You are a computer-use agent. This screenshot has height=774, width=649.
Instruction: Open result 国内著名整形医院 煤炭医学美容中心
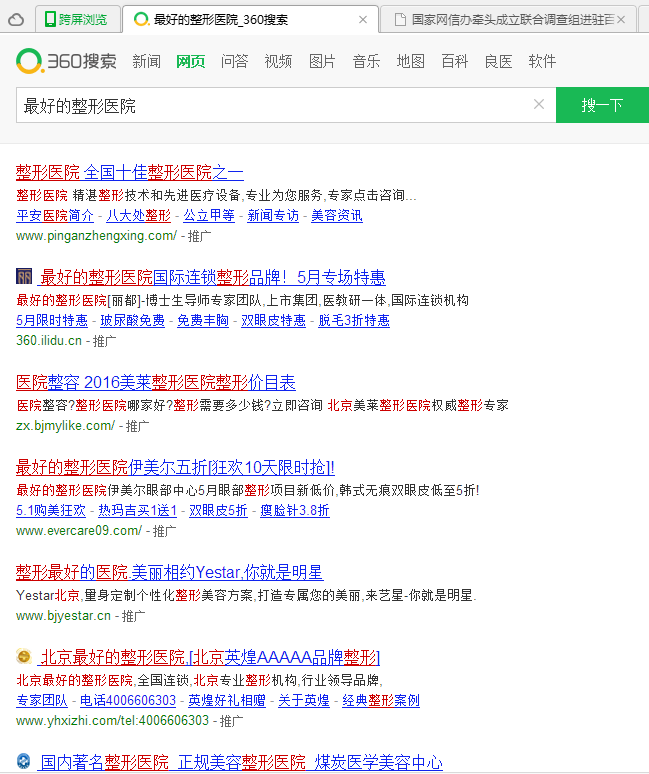pos(241,763)
